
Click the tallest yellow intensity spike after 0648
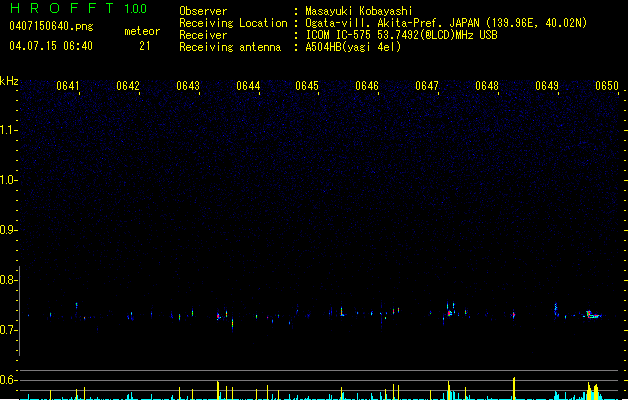(x=514, y=388)
